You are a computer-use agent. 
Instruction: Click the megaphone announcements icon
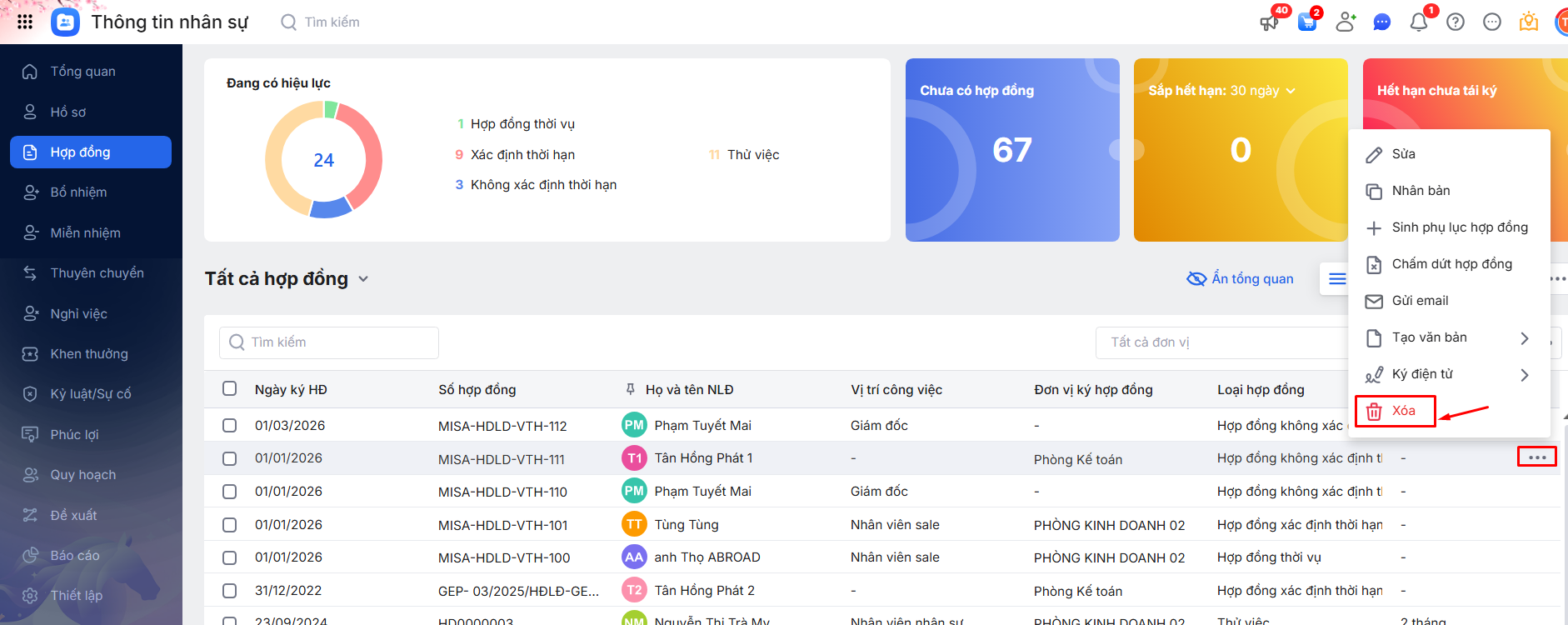pos(1269,22)
